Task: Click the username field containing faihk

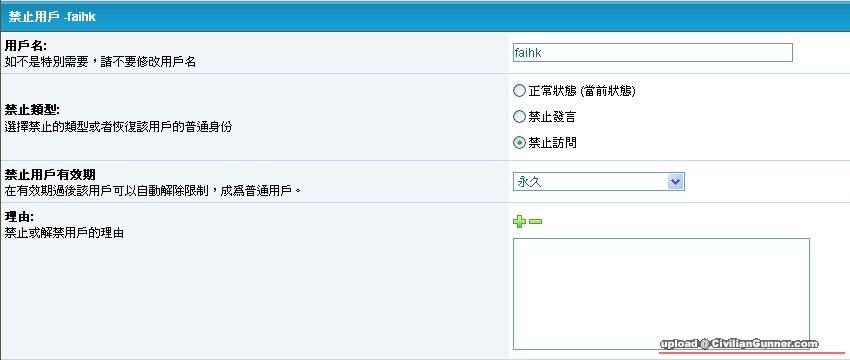Action: (x=653, y=53)
